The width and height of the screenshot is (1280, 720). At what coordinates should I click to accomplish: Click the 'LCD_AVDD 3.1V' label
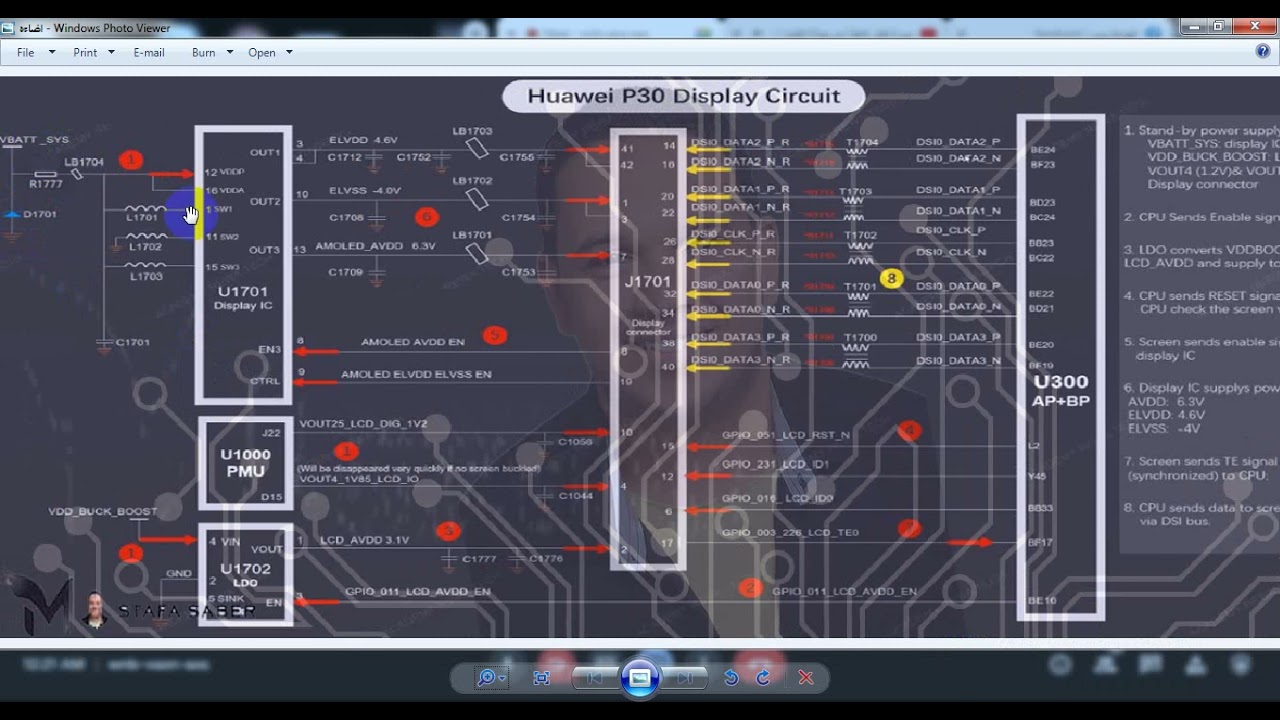[365, 540]
